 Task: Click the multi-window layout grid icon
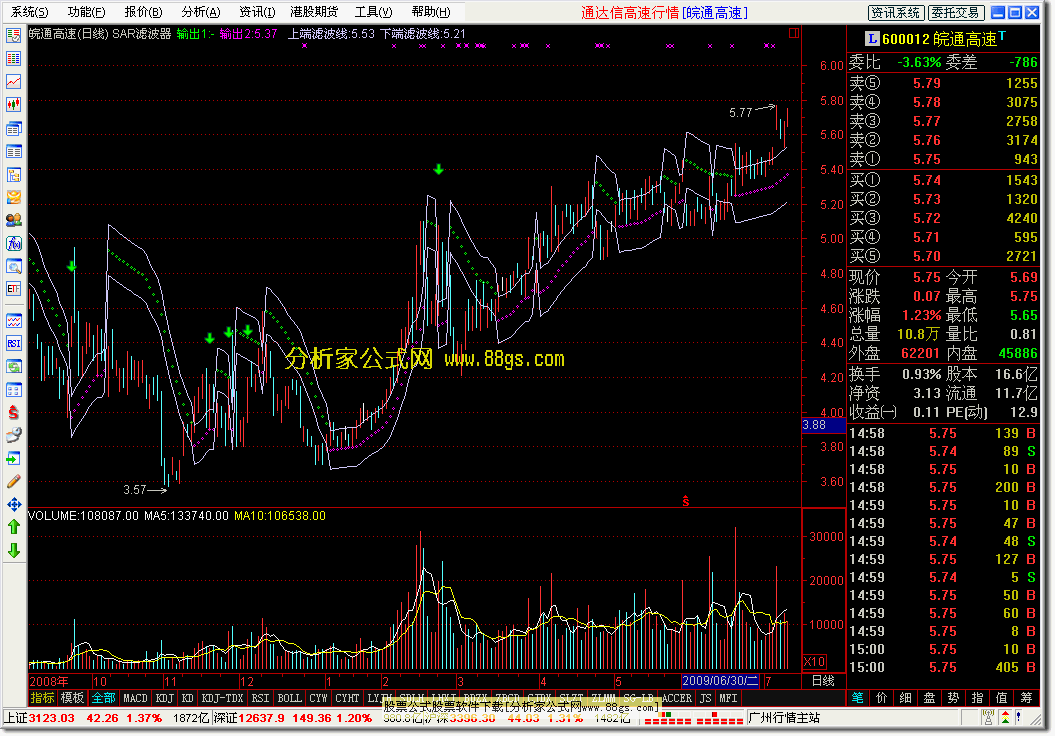click(x=13, y=390)
